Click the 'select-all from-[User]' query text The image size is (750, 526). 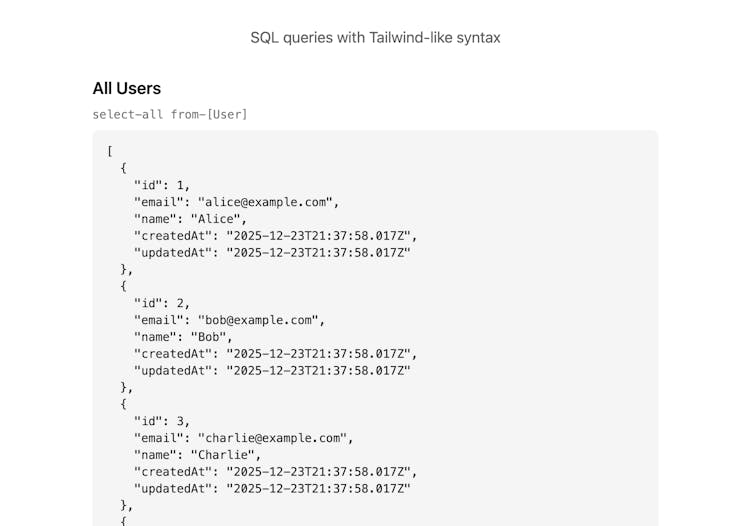coord(170,114)
